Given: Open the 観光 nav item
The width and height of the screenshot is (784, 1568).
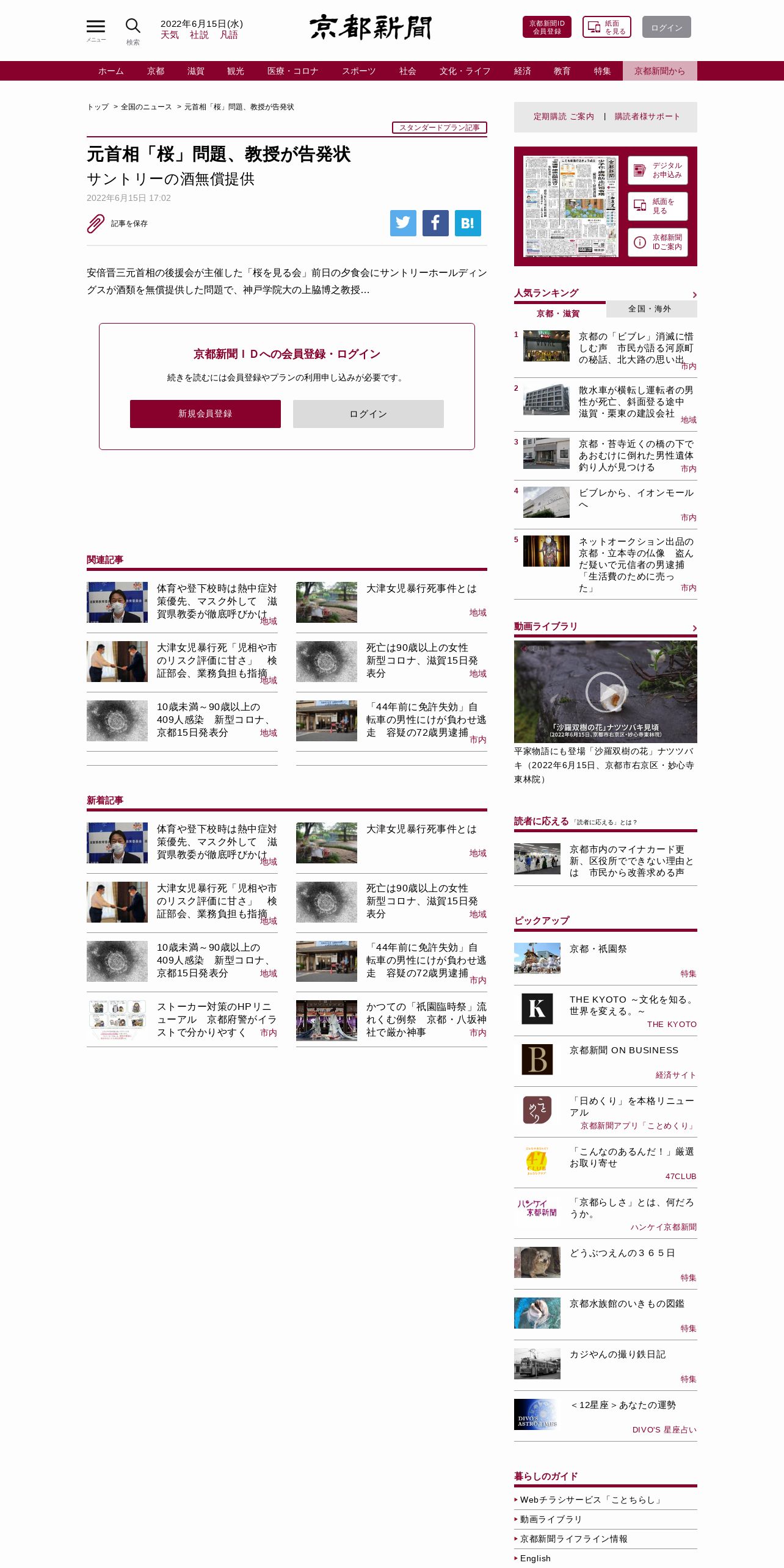Looking at the screenshot, I should pos(236,71).
